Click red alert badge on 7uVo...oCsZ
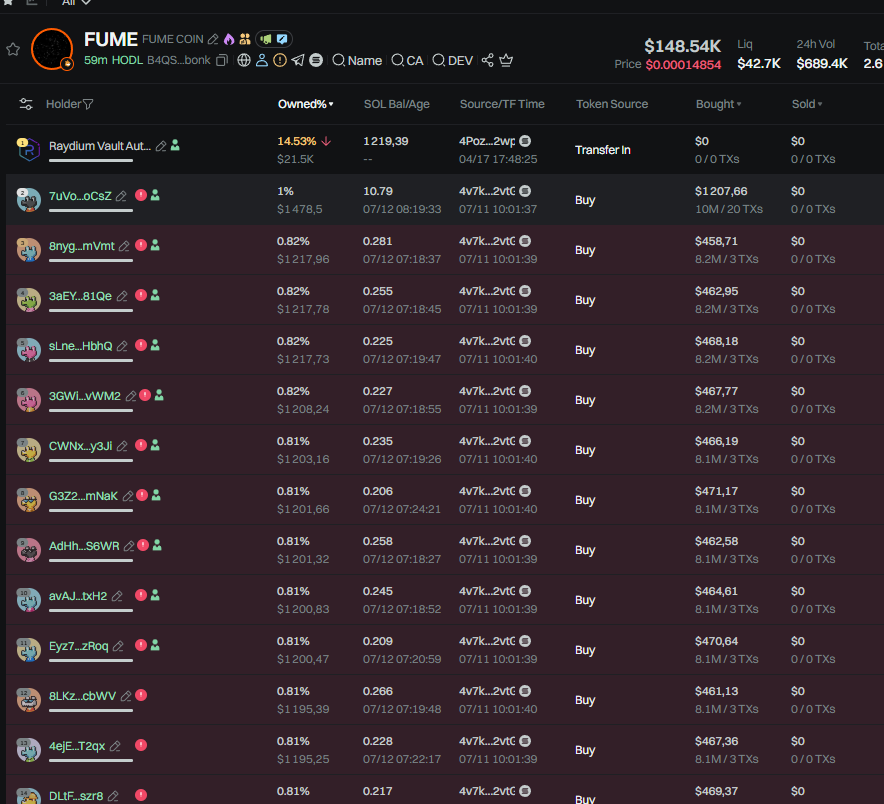The width and height of the screenshot is (884, 804). [141, 195]
